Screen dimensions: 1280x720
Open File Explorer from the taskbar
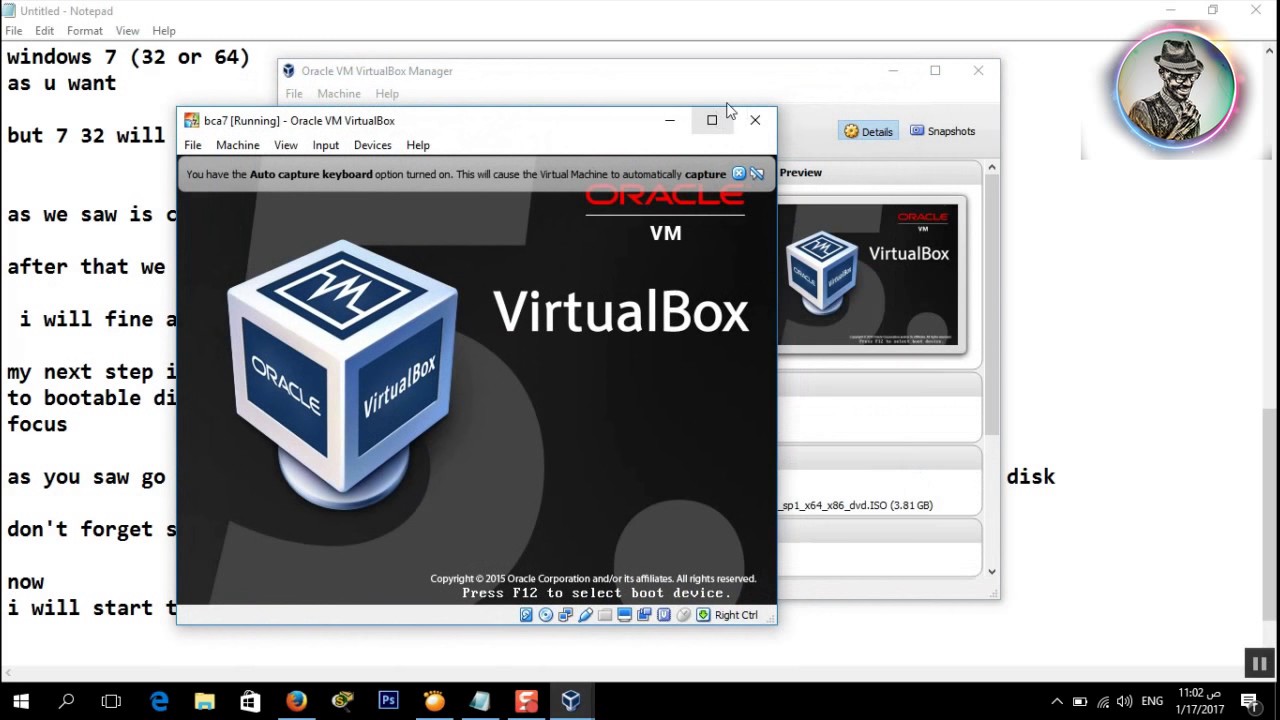point(204,701)
